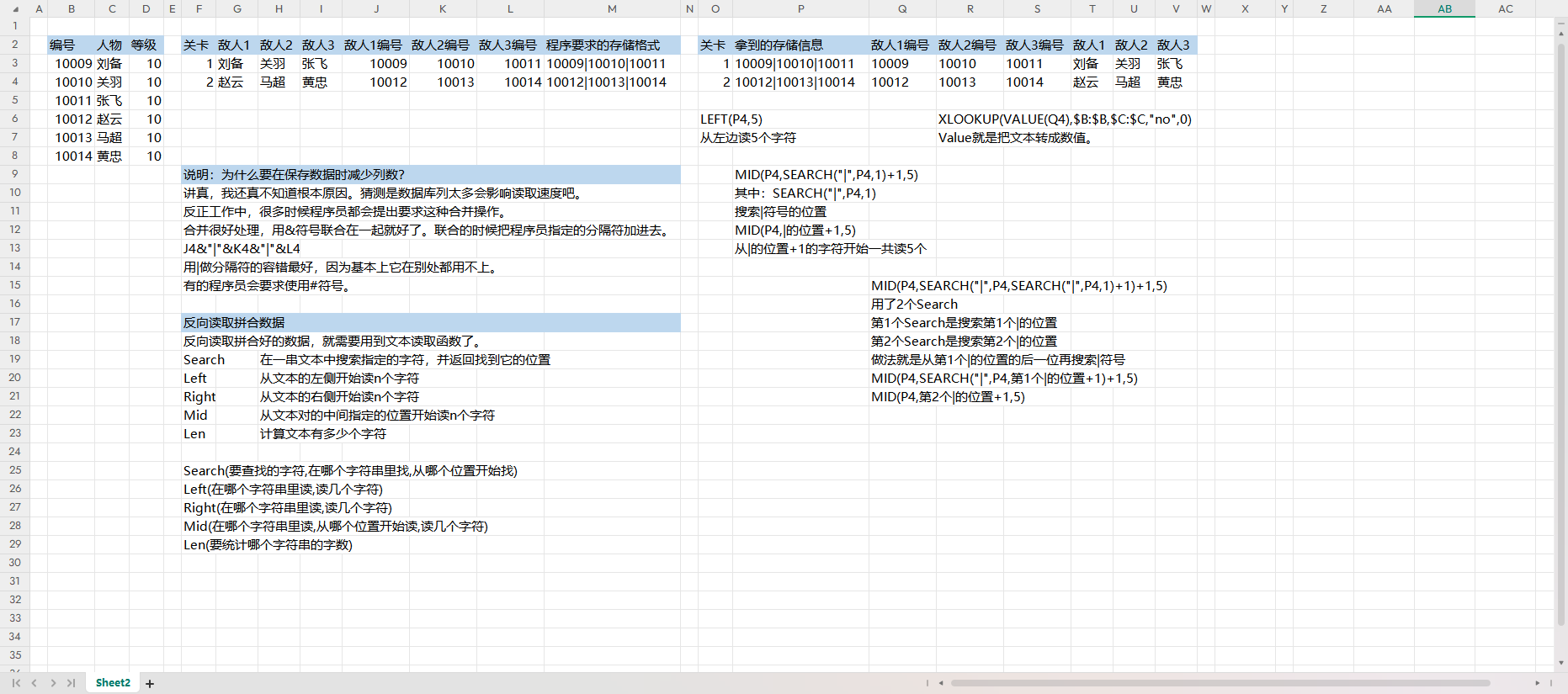Open the Sheet2 tab
Viewport: 1568px width, 694px height.
coord(113,683)
